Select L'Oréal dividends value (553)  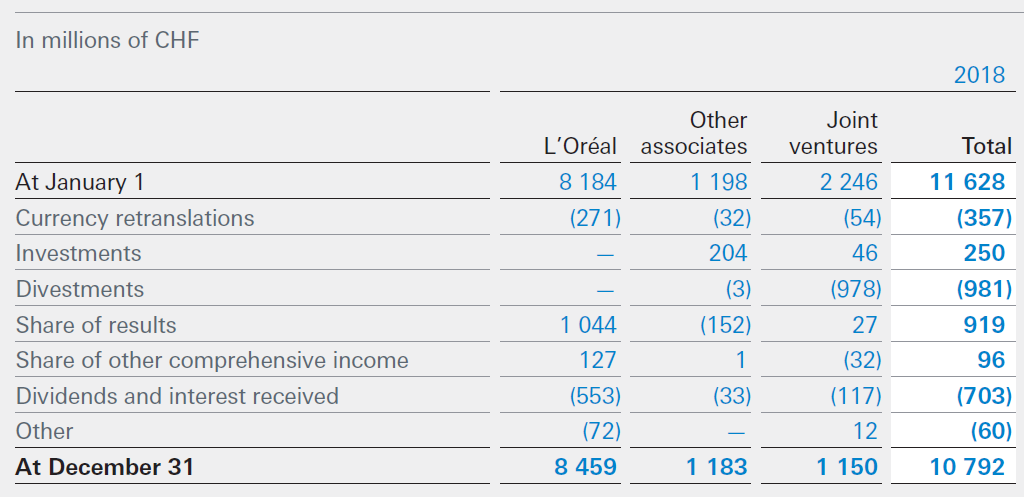pos(595,396)
